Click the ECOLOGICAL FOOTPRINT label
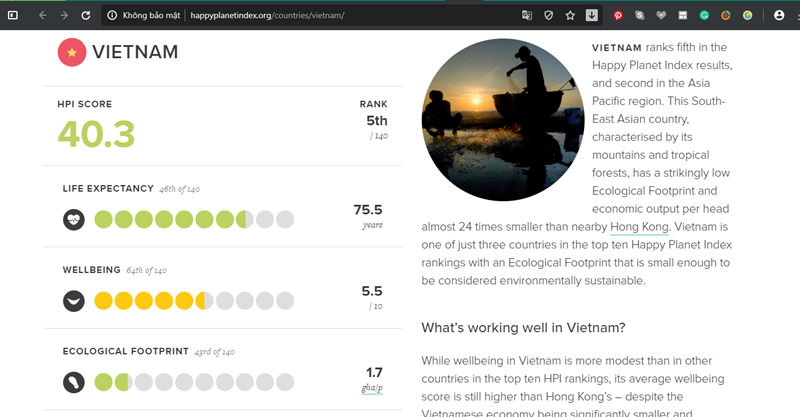The width and height of the screenshot is (800, 417). pos(126,351)
